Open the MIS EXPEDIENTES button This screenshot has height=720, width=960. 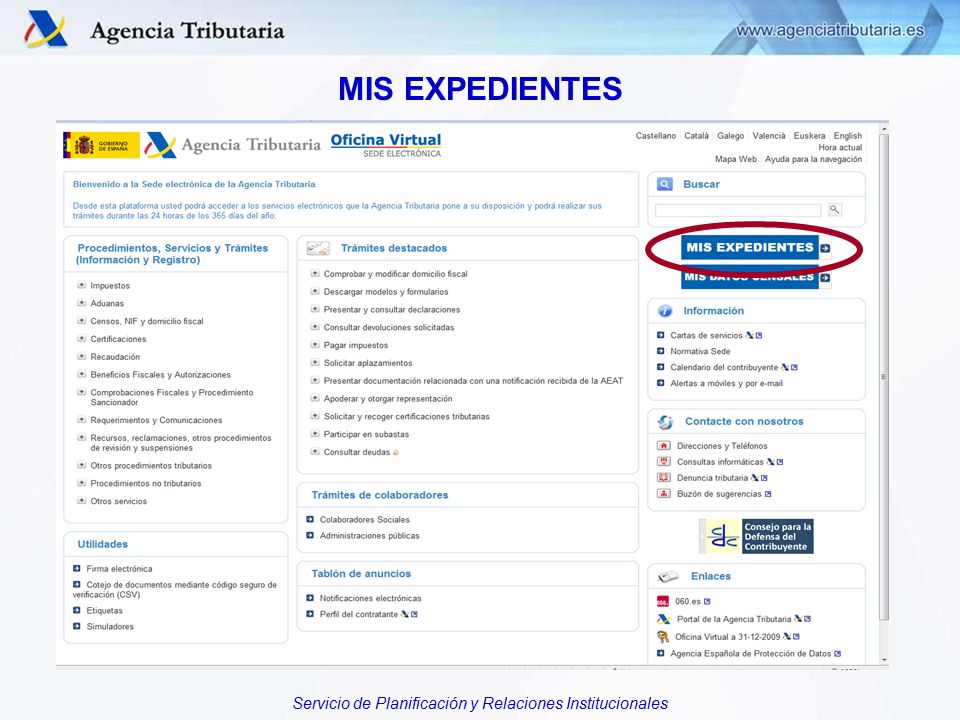click(x=750, y=248)
